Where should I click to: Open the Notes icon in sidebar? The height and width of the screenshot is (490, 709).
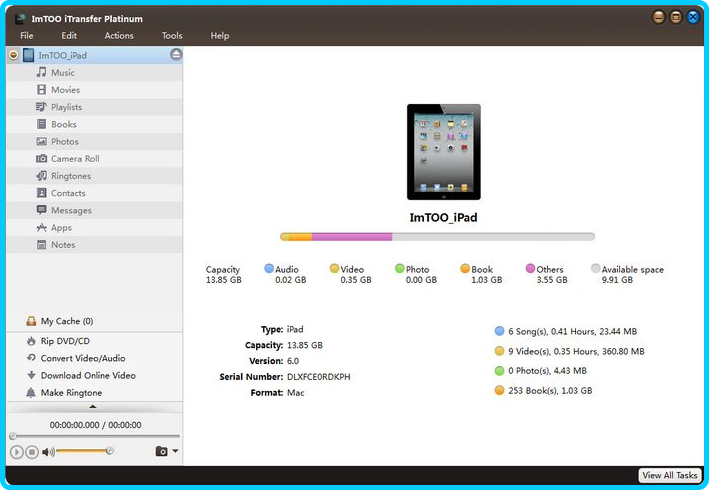(42, 245)
